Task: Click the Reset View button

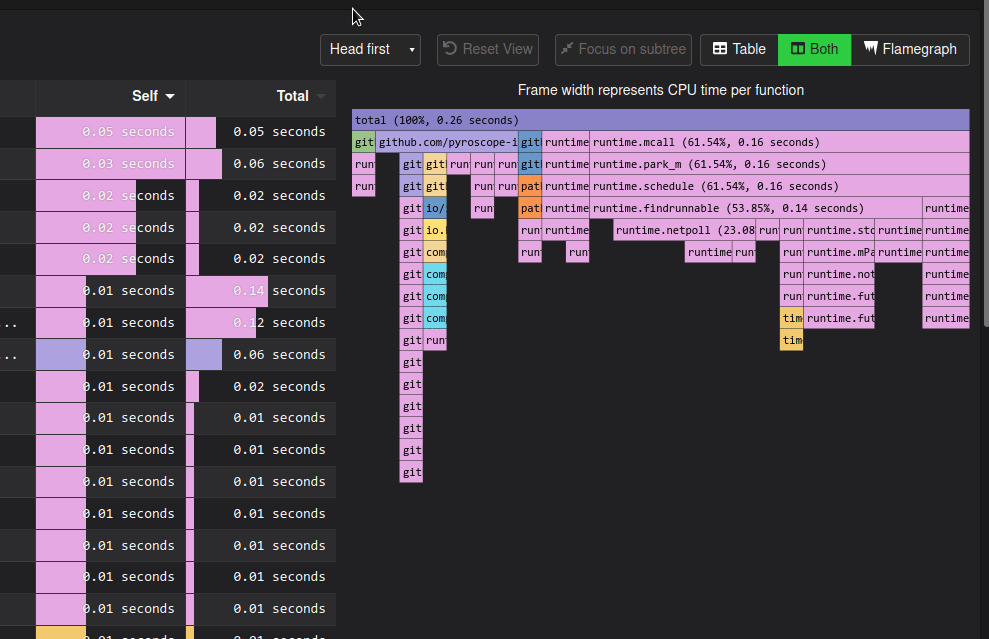Action: [x=487, y=49]
